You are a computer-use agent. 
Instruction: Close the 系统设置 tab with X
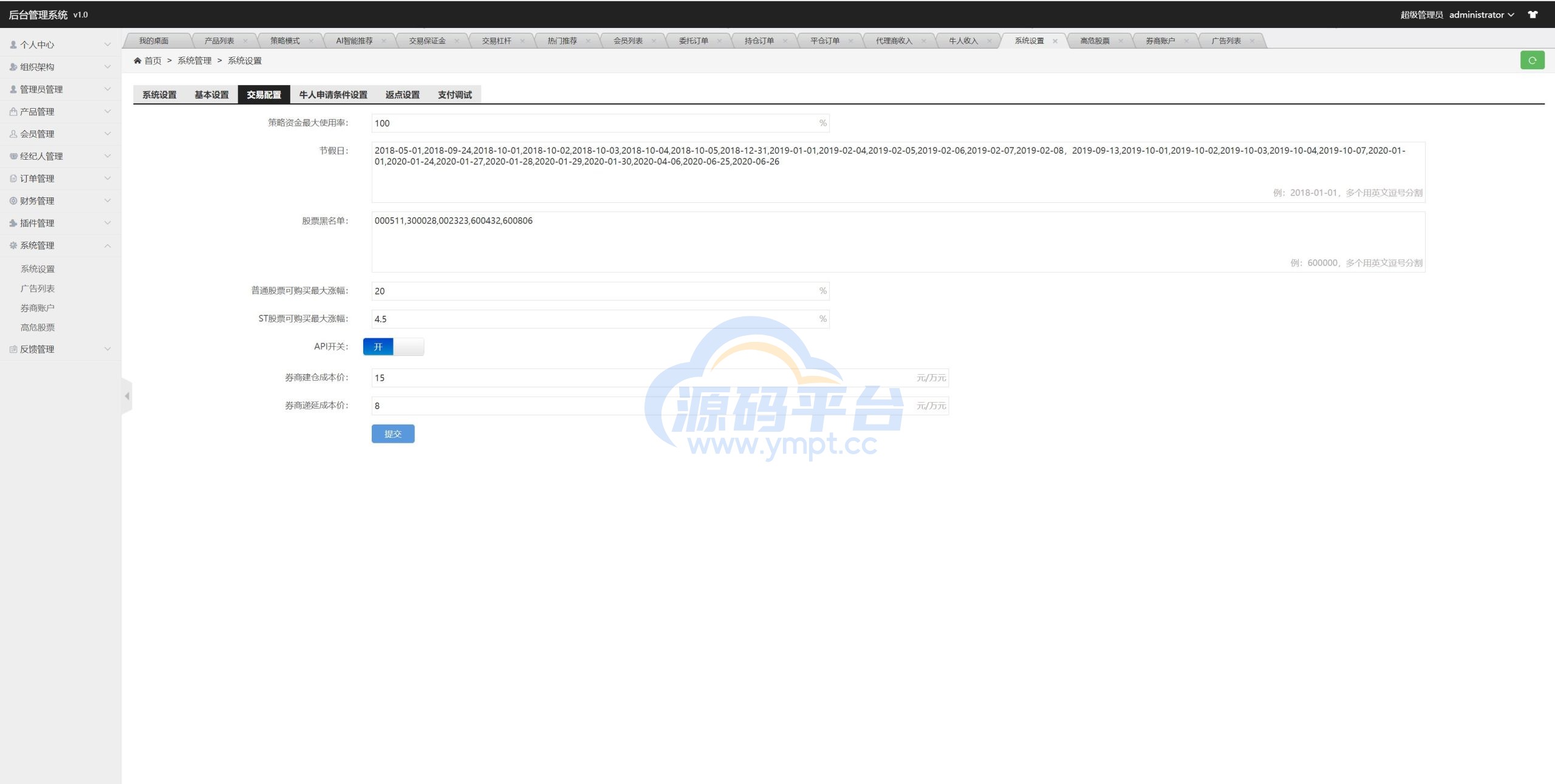click(1055, 41)
